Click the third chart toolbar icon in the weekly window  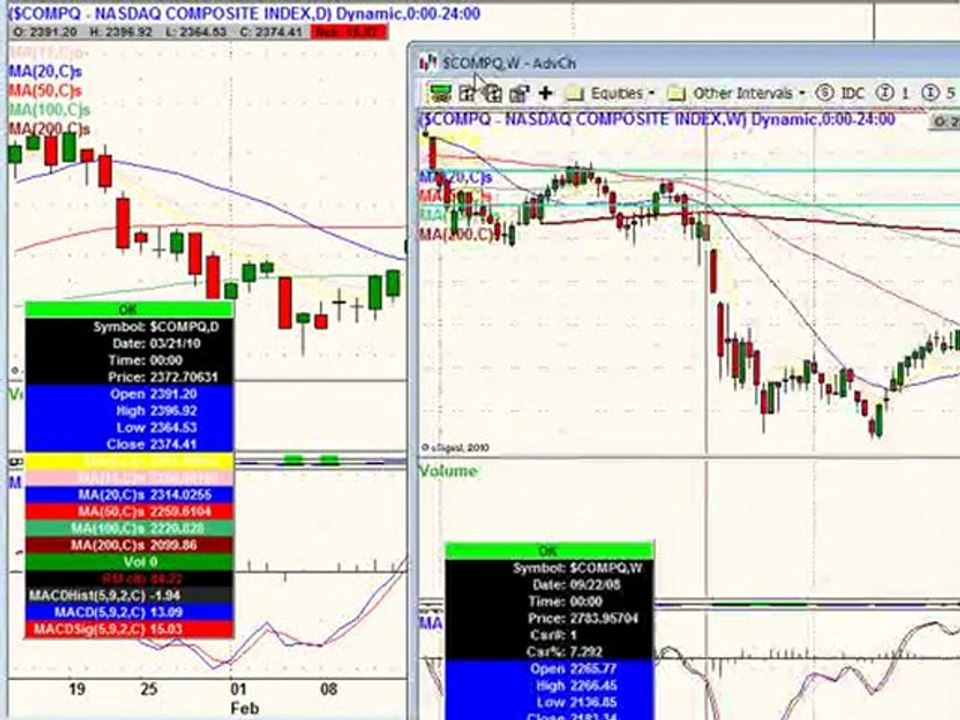tap(493, 93)
